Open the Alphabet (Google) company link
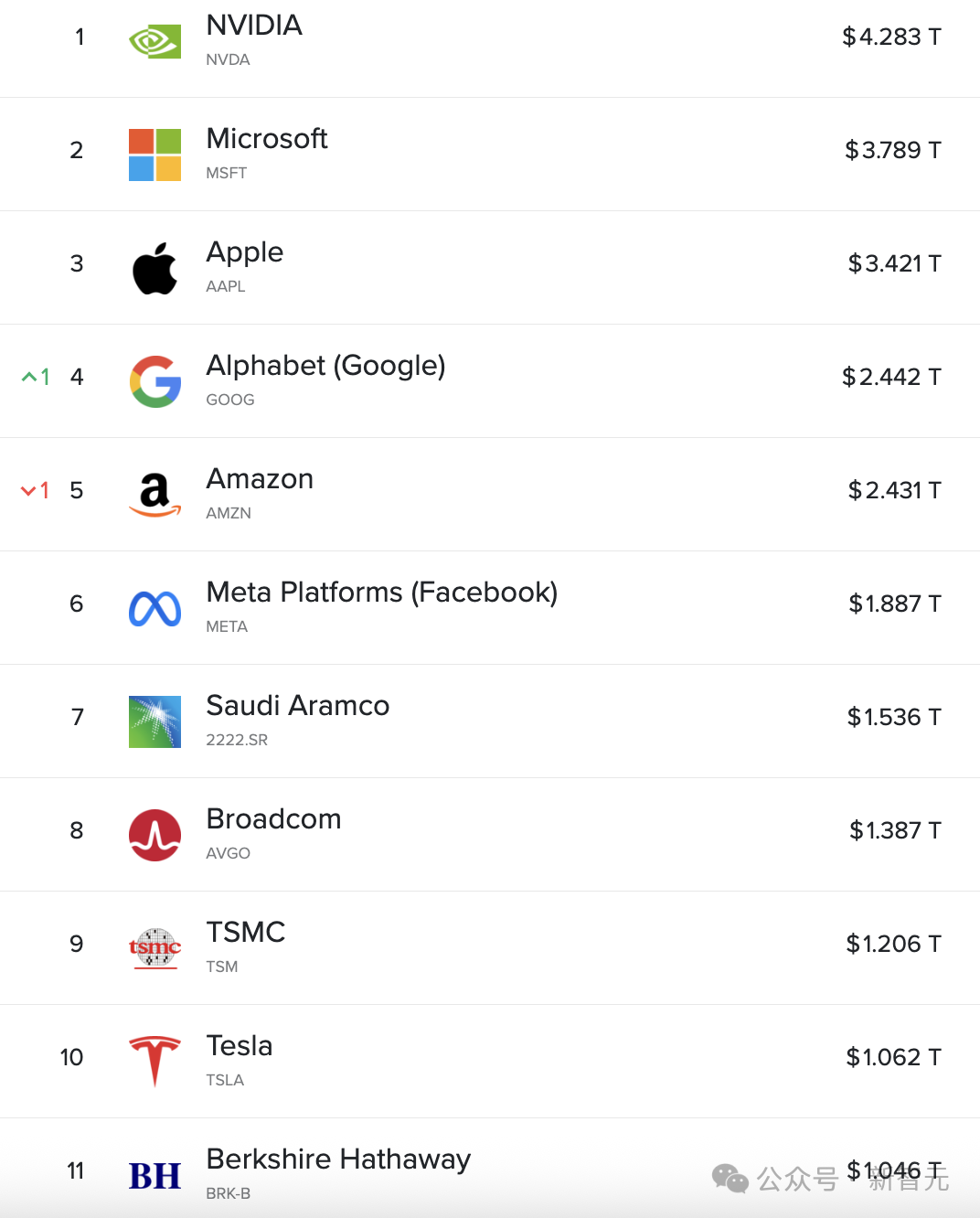The height and width of the screenshot is (1218, 980). coord(325,365)
